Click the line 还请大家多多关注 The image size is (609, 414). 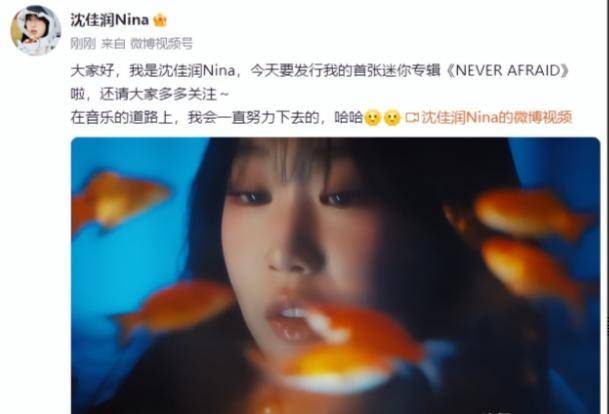click(x=158, y=94)
